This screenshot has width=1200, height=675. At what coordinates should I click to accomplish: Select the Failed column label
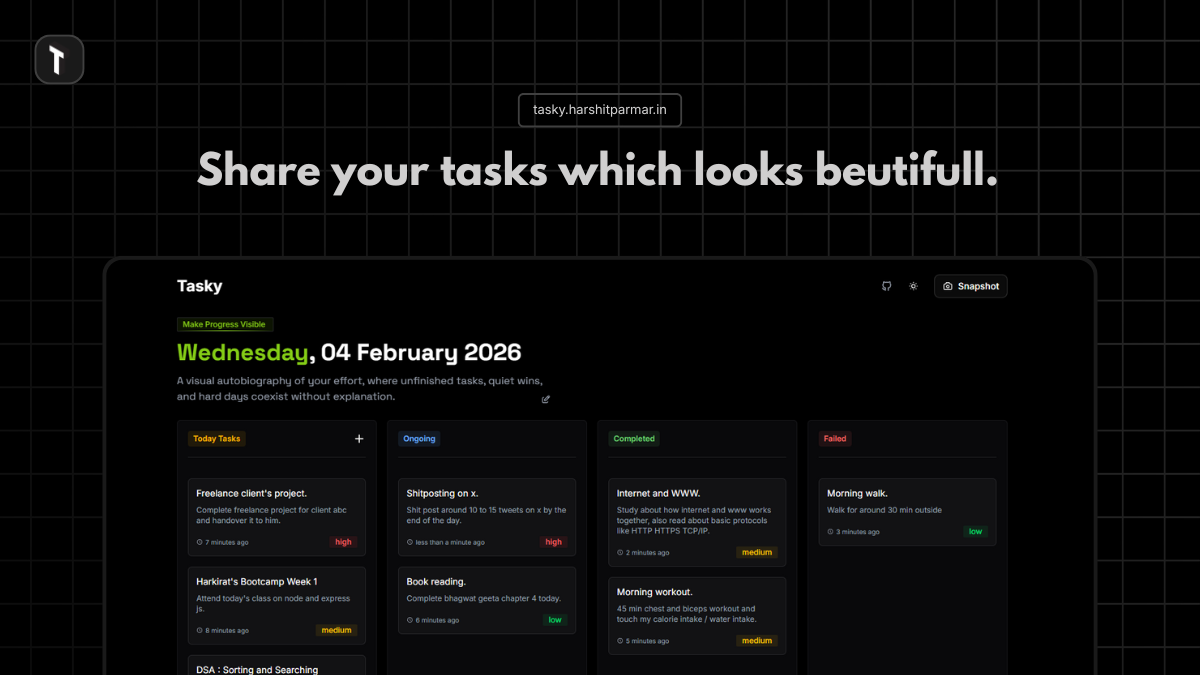(x=835, y=438)
